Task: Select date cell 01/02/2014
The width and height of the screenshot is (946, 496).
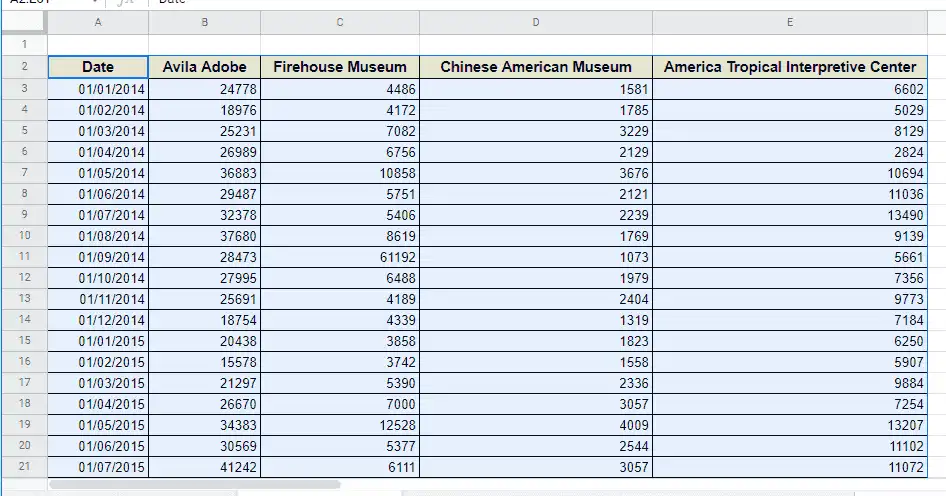Action: click(x=98, y=110)
